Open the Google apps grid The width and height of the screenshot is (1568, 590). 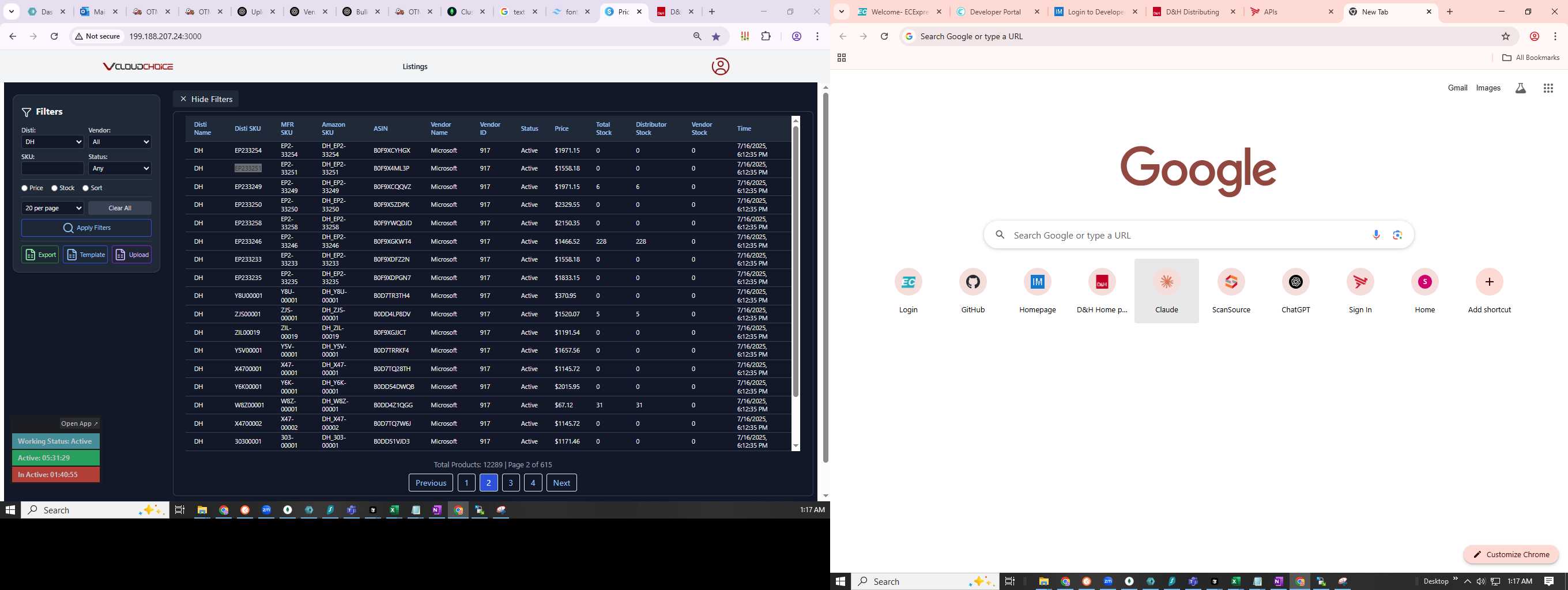tap(1548, 88)
